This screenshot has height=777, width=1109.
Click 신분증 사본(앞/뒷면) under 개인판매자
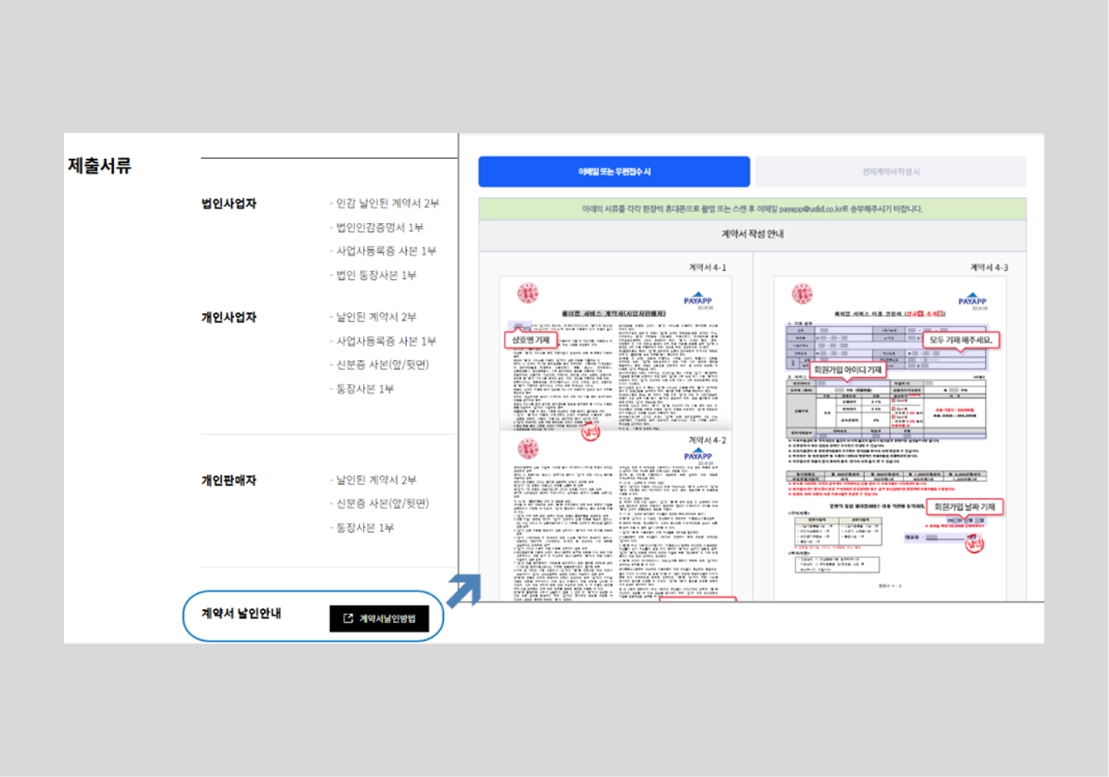click(x=379, y=503)
